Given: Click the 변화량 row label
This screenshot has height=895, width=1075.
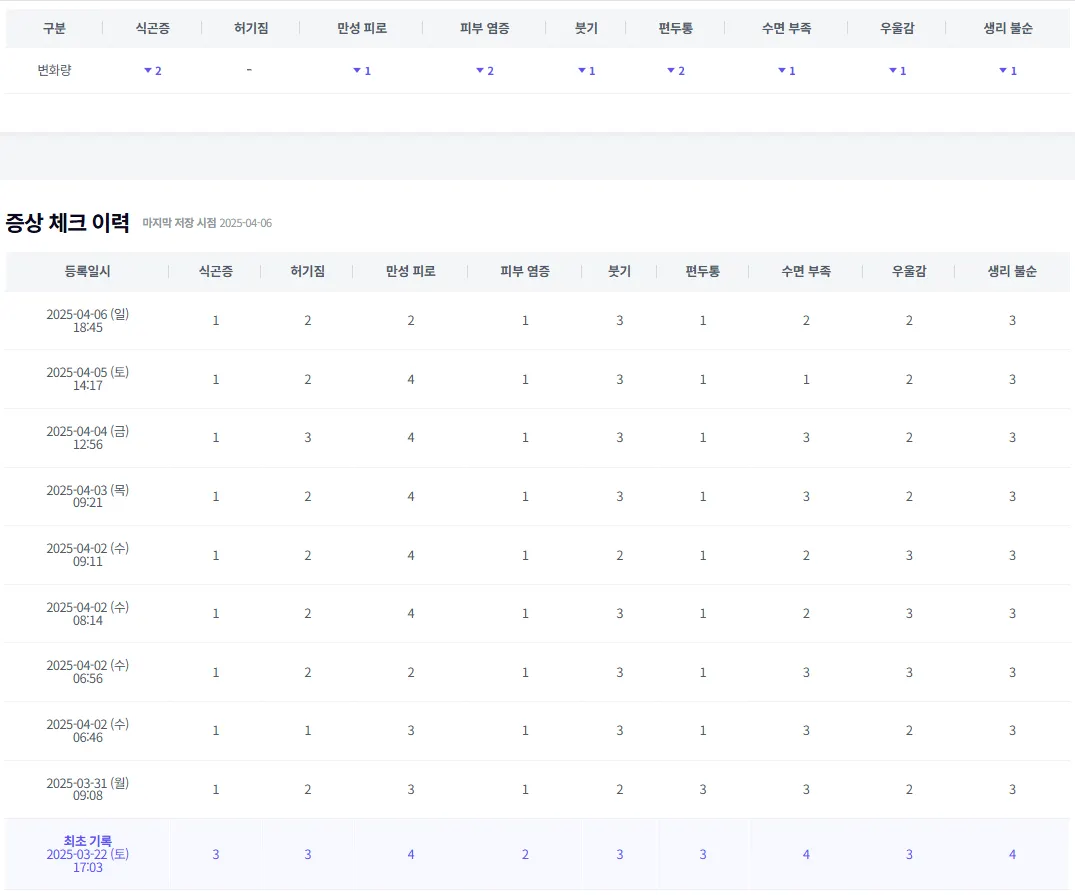Looking at the screenshot, I should coord(54,70).
